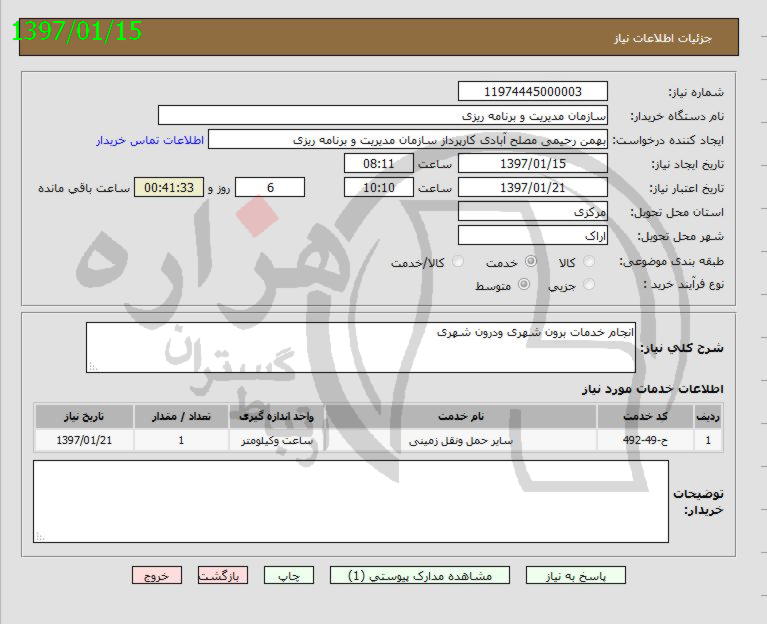Click the واحد اندازه گیری column header
Screen dimensions: 767x624
click(x=276, y=416)
